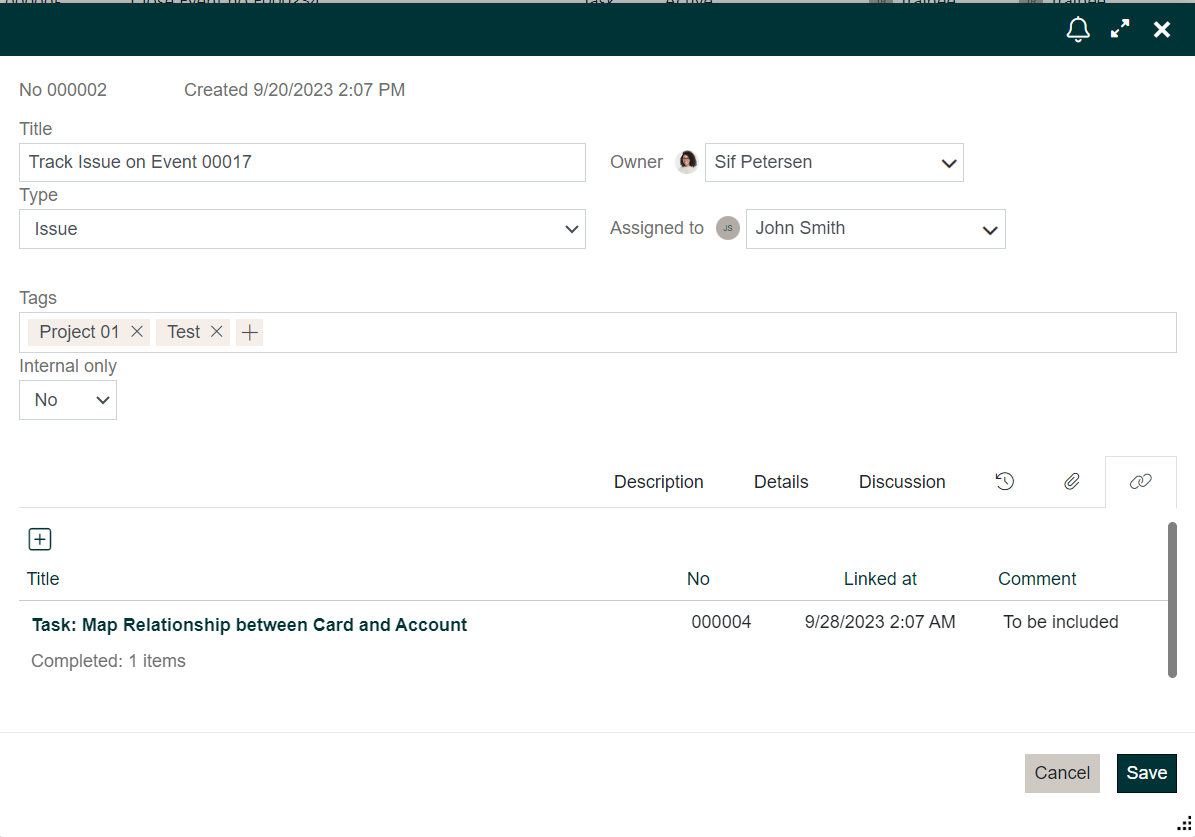Viewport: 1195px width, 837px height.
Task: Switch to the Discussion tab
Action: (x=901, y=482)
